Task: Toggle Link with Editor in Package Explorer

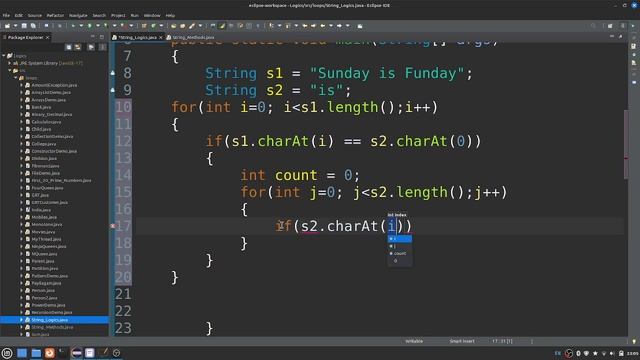Action: click(78, 47)
